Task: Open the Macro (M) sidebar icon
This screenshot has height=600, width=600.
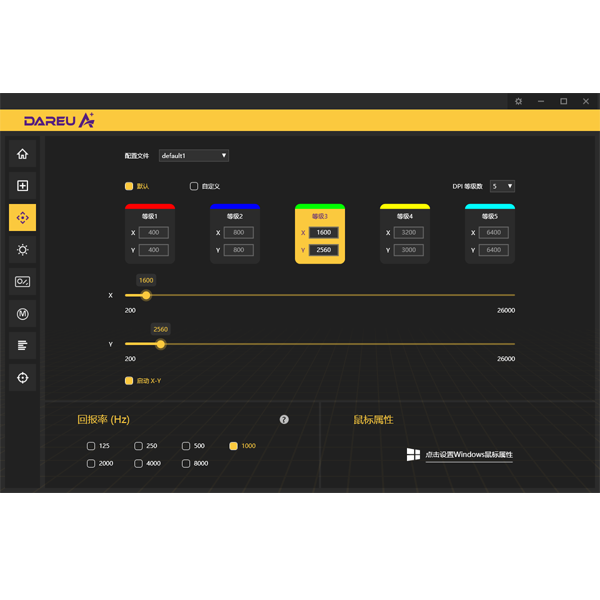Action: [22, 314]
